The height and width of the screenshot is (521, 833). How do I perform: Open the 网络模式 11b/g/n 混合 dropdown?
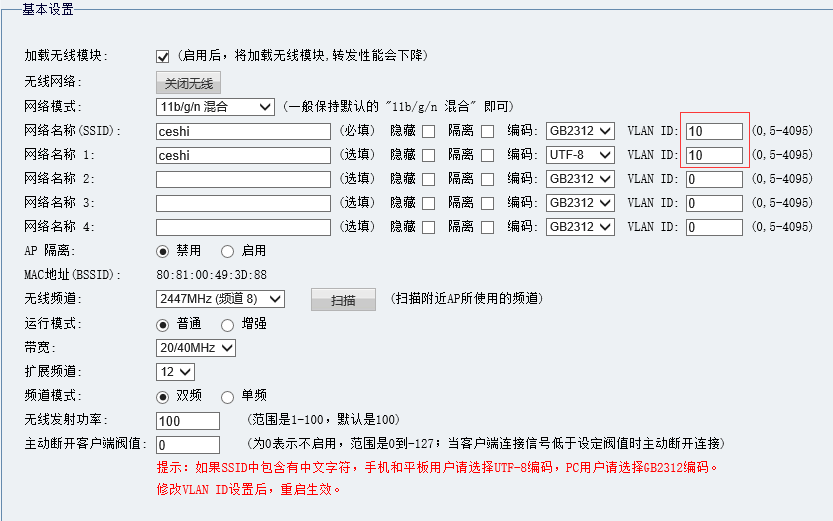[x=215, y=107]
